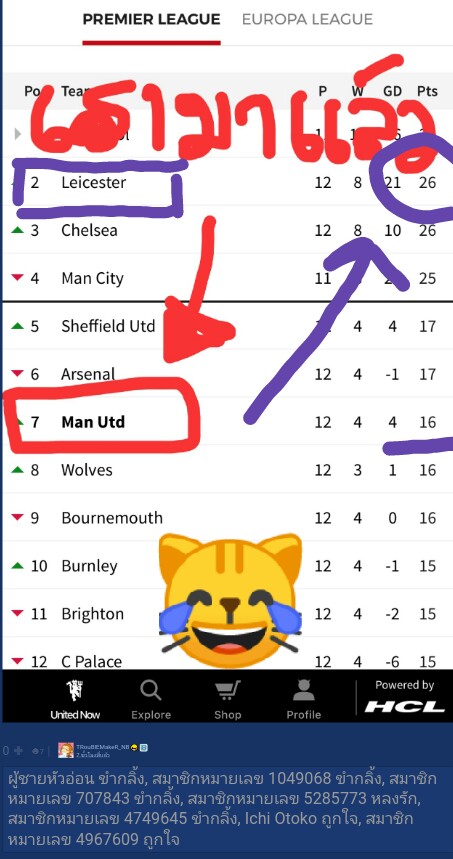Click the plus vote icon under the post
The image size is (453, 859).
pos(19,751)
